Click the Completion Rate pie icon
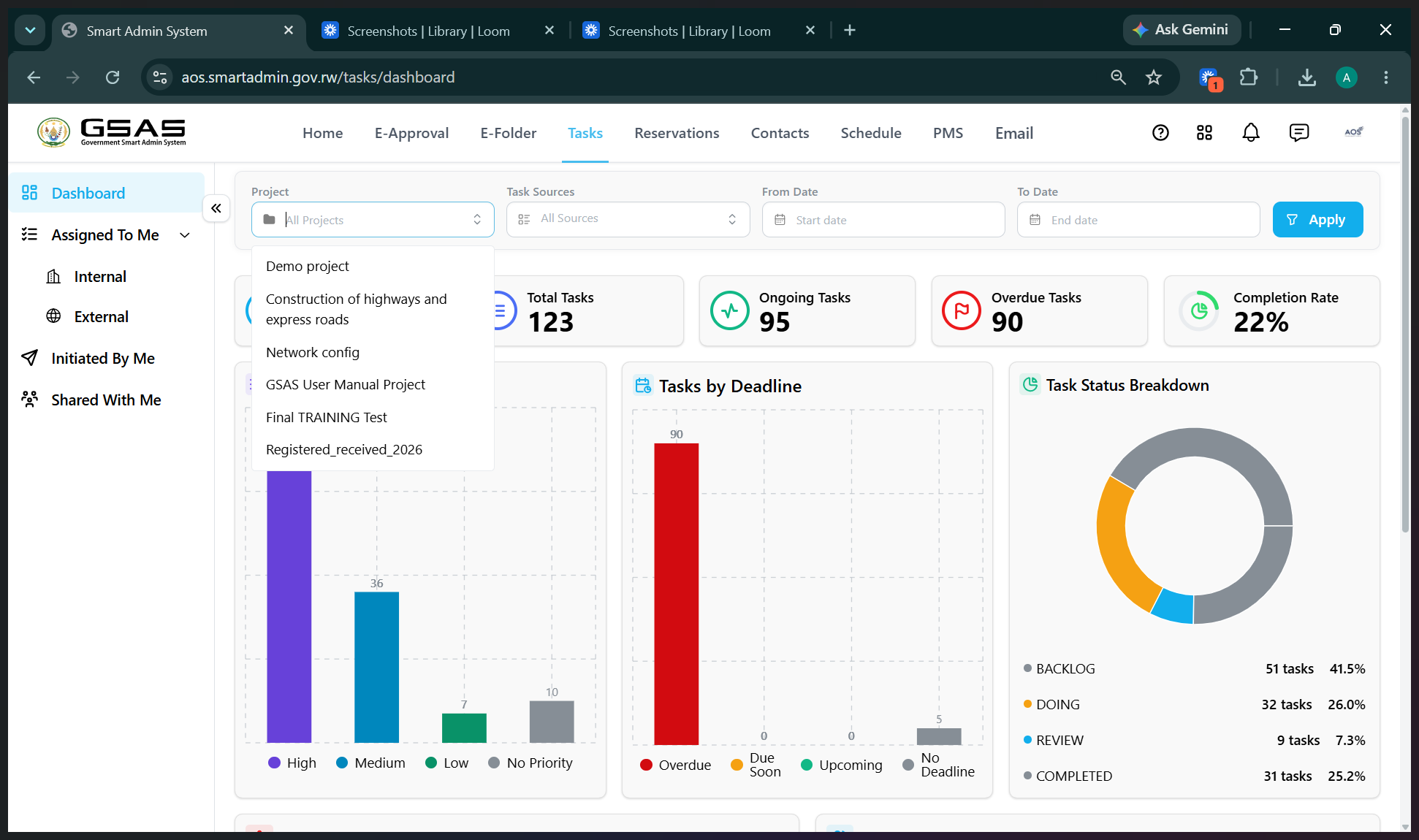1419x840 pixels. (1198, 310)
